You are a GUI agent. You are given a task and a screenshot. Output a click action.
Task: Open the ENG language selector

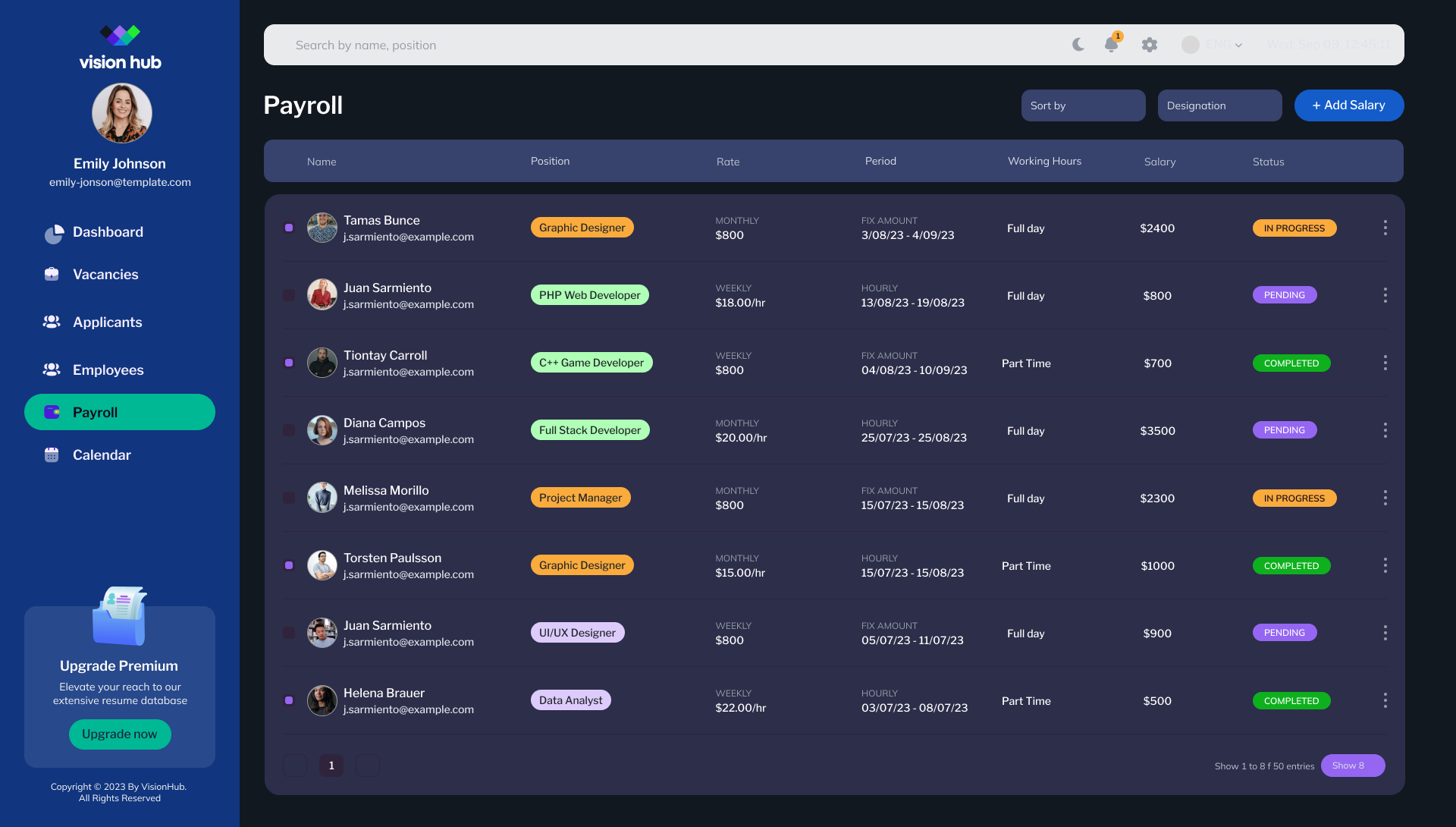[1213, 45]
